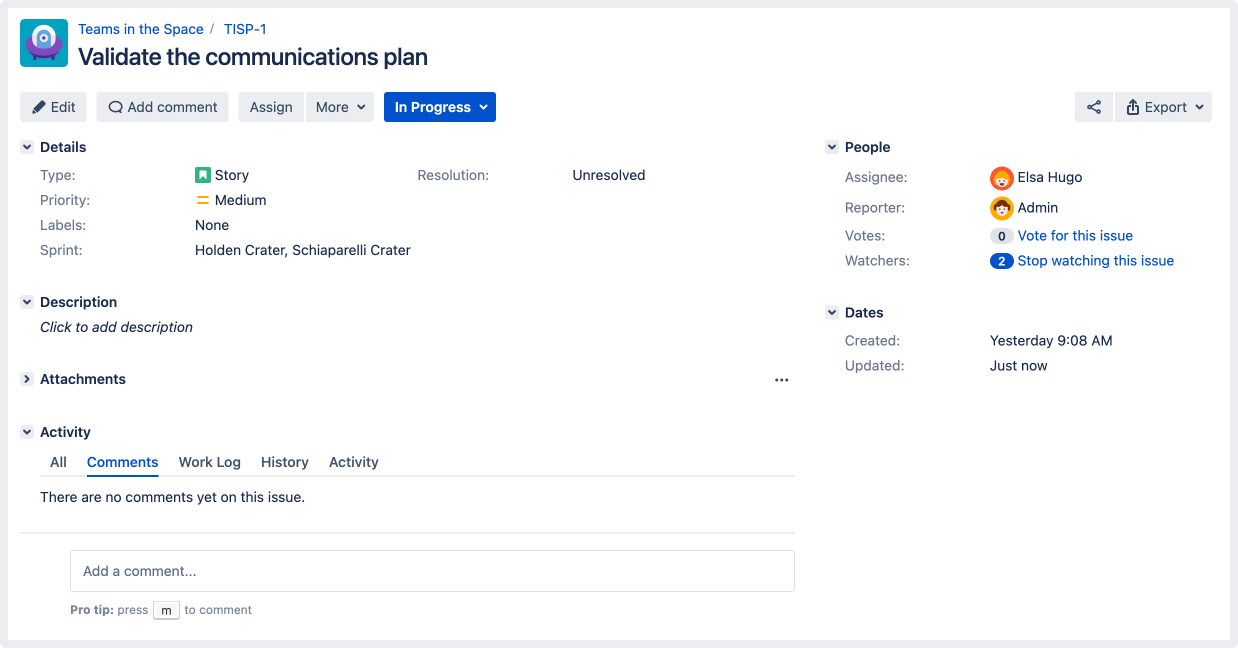The width and height of the screenshot is (1238, 648).
Task: Collapse the Activity section
Action: tap(27, 432)
